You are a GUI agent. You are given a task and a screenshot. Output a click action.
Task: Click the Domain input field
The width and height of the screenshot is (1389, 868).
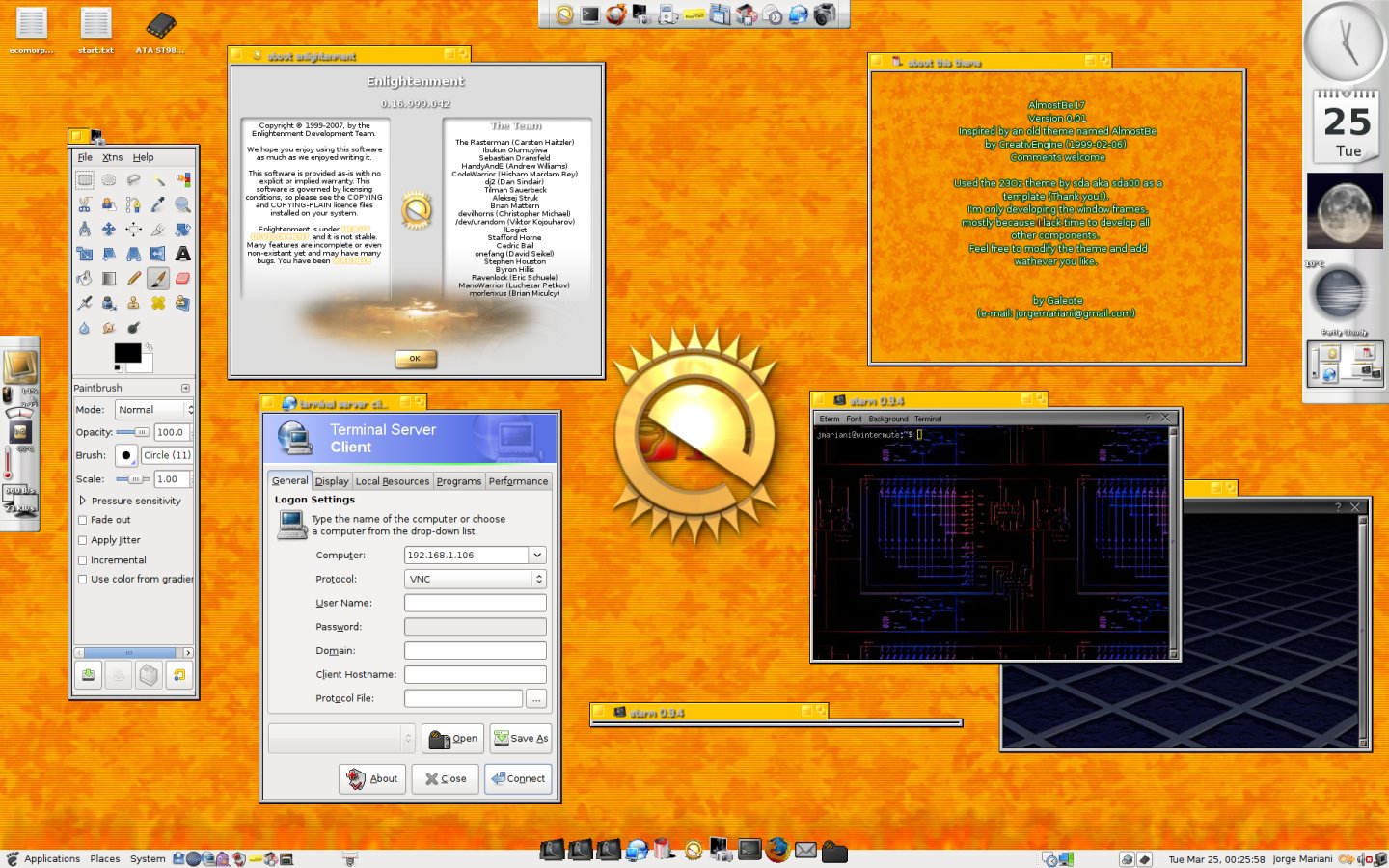(x=475, y=651)
